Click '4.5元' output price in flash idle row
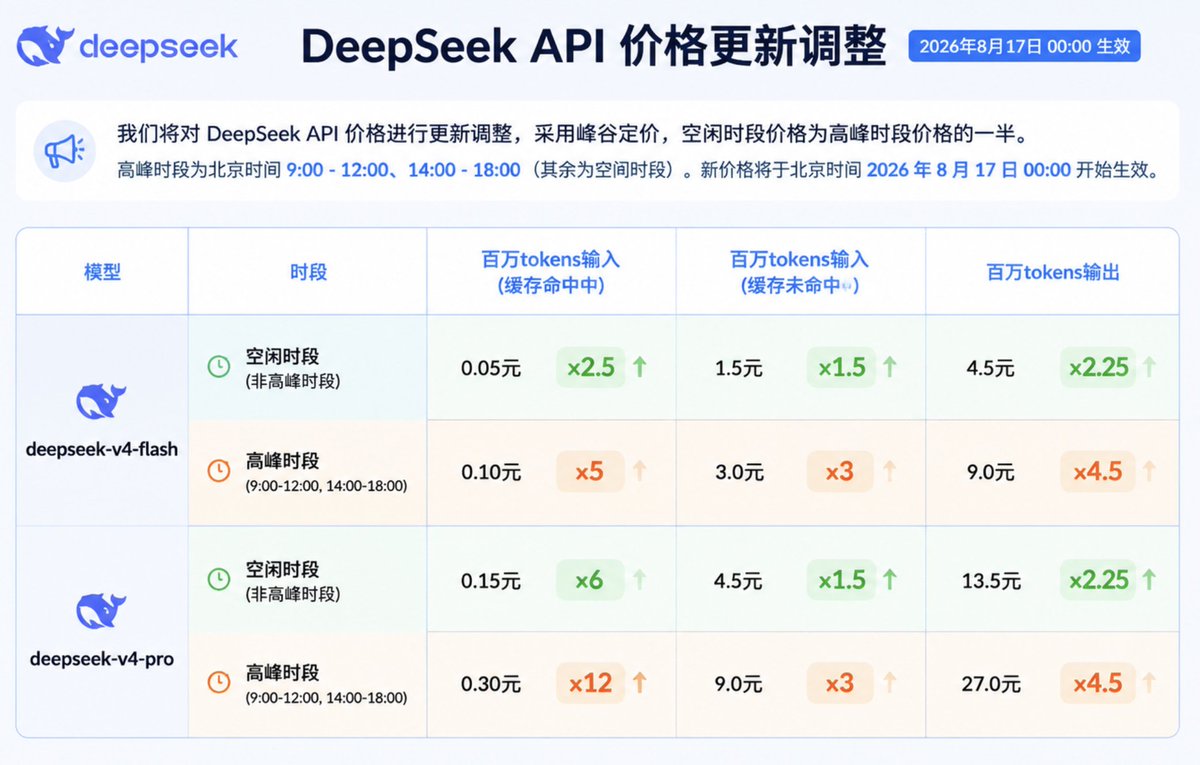This screenshot has height=765, width=1200. point(990,368)
